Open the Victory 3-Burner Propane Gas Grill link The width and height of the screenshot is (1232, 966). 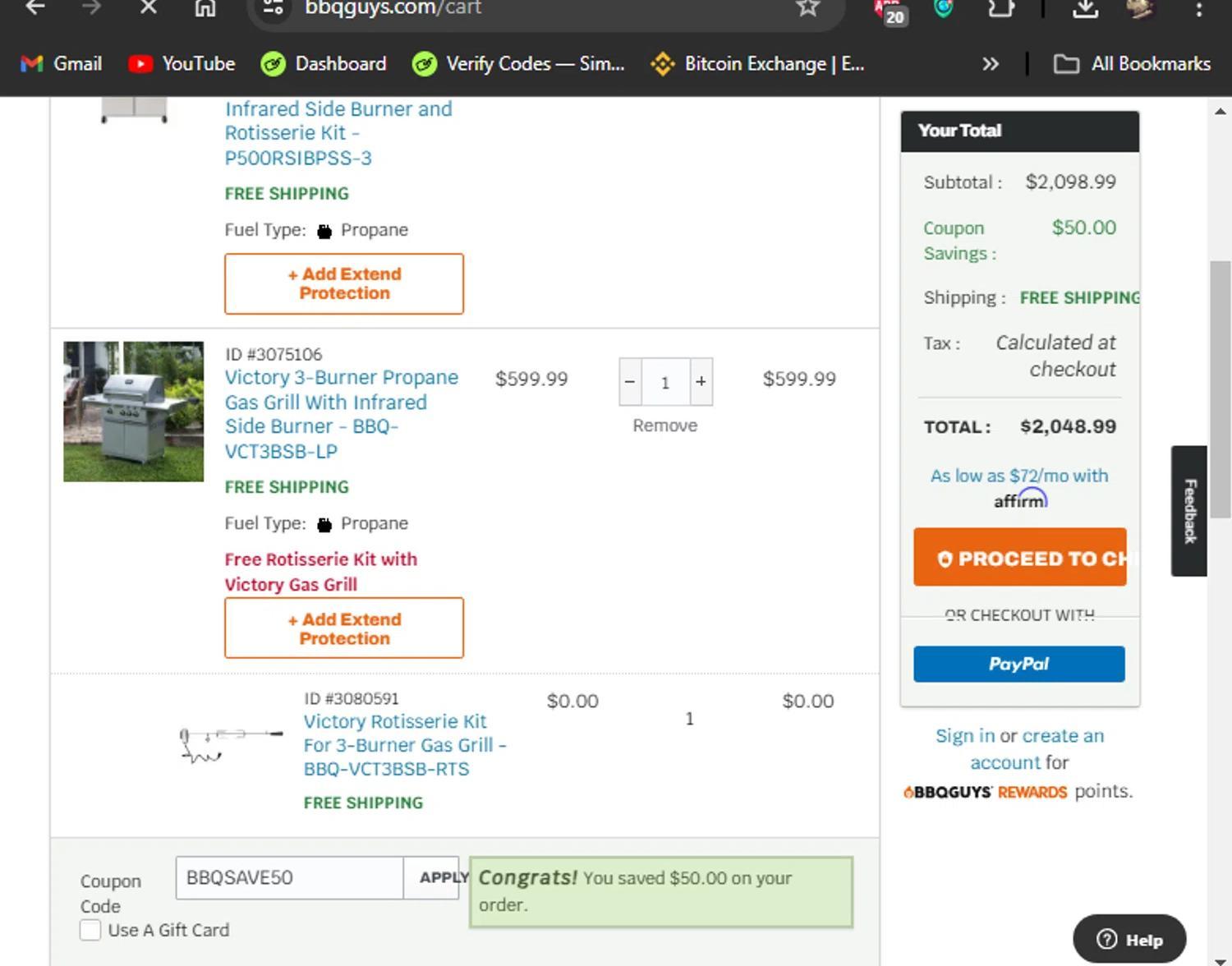342,414
